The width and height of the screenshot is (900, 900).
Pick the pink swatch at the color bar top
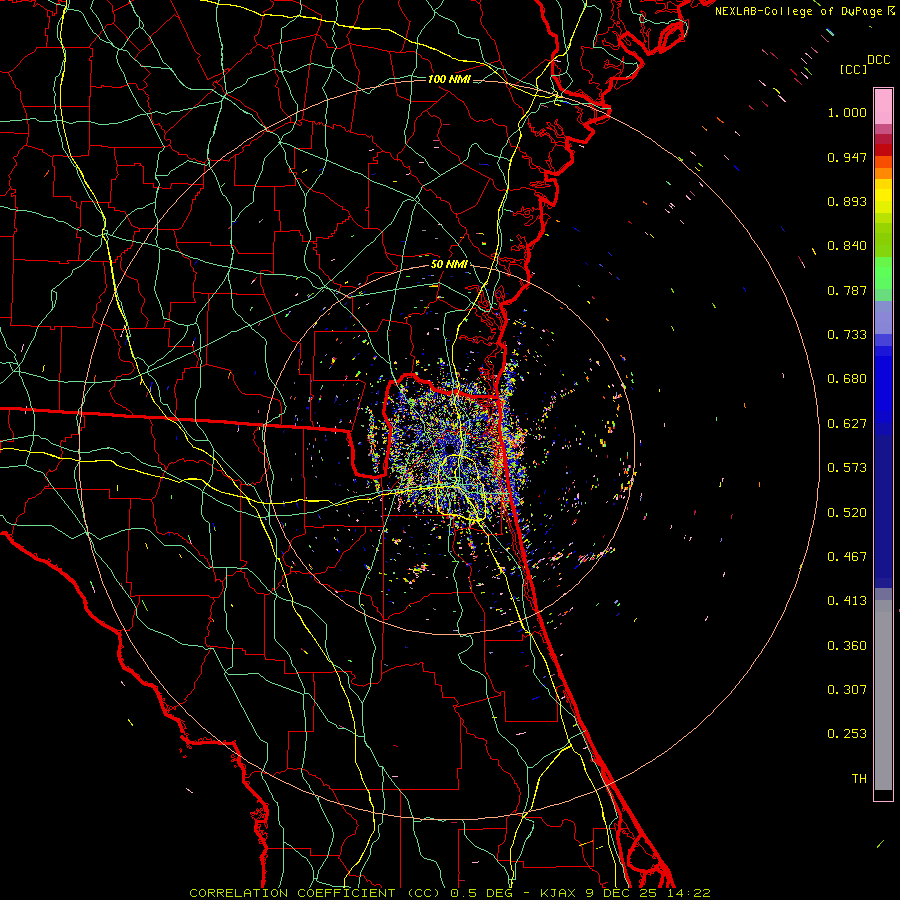click(x=883, y=106)
